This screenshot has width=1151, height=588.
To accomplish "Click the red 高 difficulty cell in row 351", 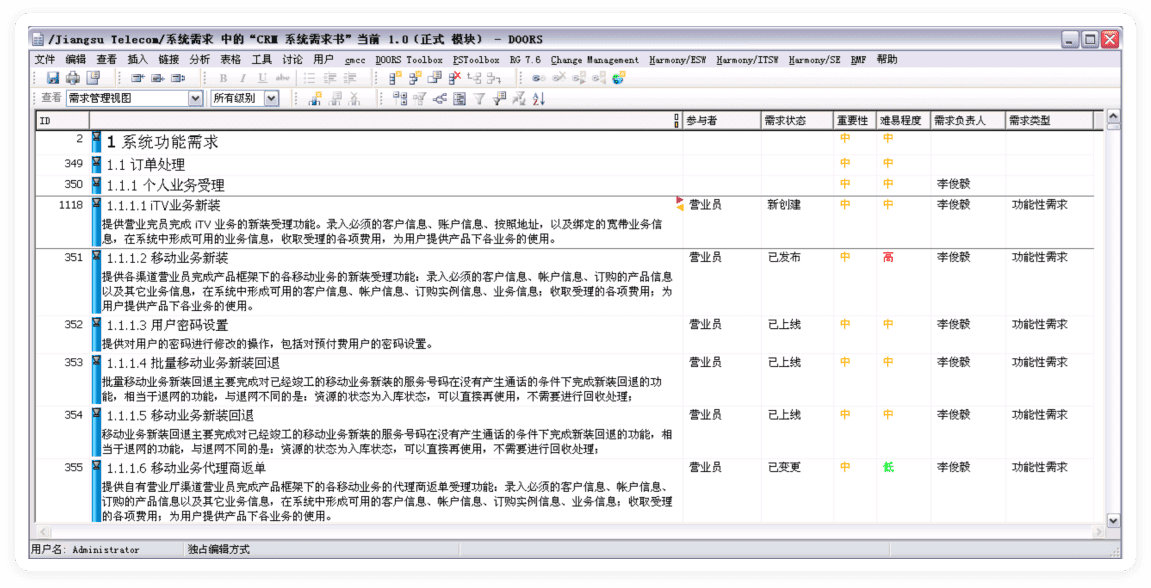I will point(888,257).
